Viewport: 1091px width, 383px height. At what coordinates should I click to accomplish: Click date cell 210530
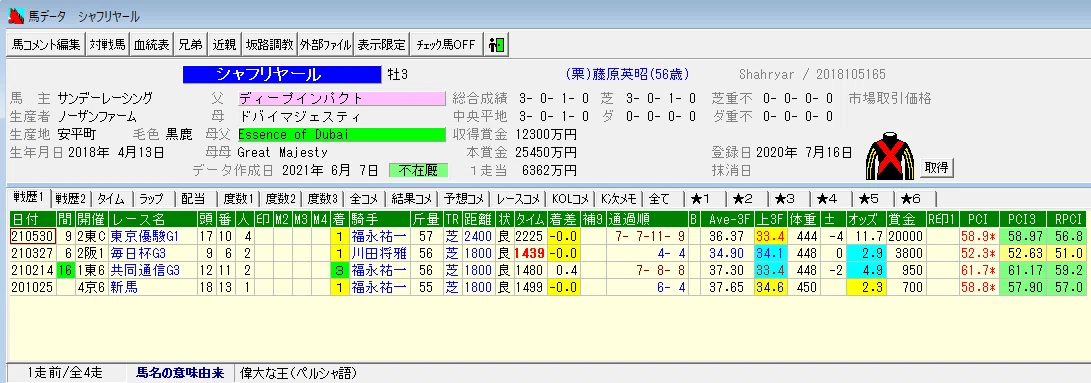click(x=32, y=236)
